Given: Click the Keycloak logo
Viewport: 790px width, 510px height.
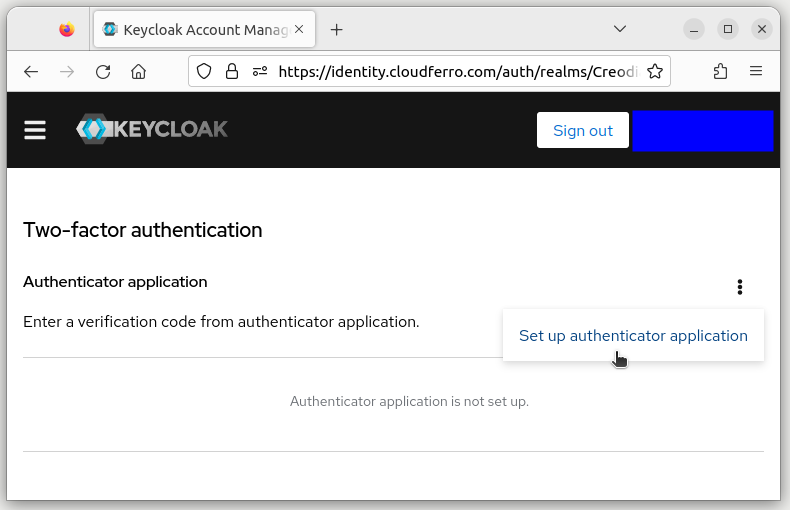Looking at the screenshot, I should point(152,129).
